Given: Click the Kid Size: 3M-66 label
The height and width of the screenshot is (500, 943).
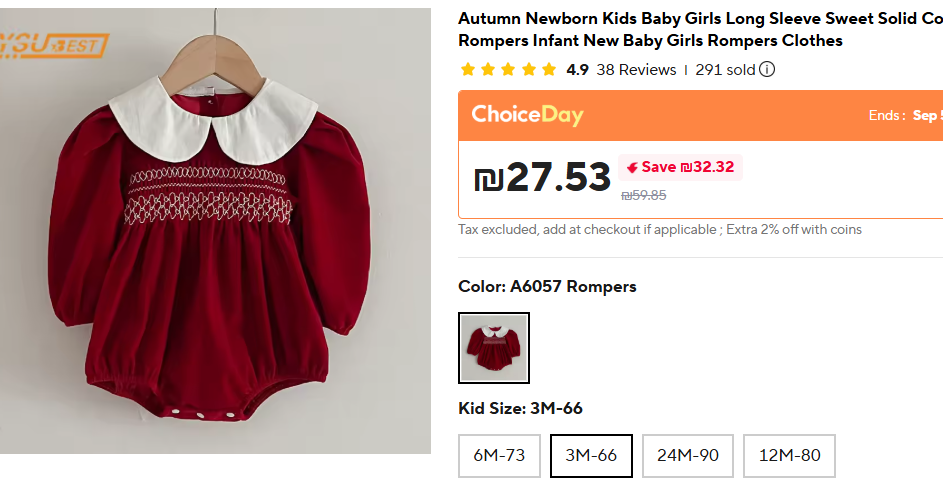Looking at the screenshot, I should click(x=520, y=408).
